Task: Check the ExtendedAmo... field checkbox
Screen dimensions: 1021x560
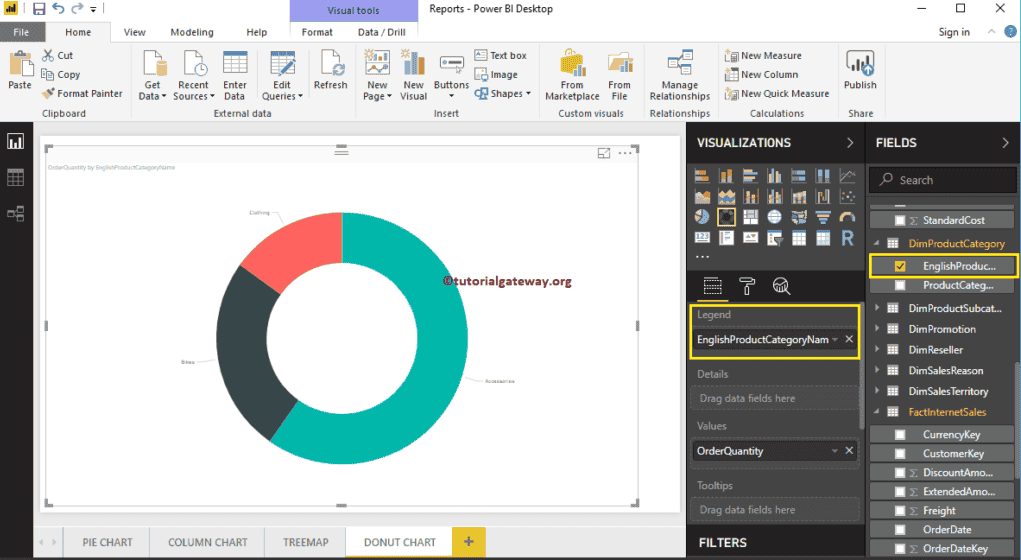Action: (900, 492)
